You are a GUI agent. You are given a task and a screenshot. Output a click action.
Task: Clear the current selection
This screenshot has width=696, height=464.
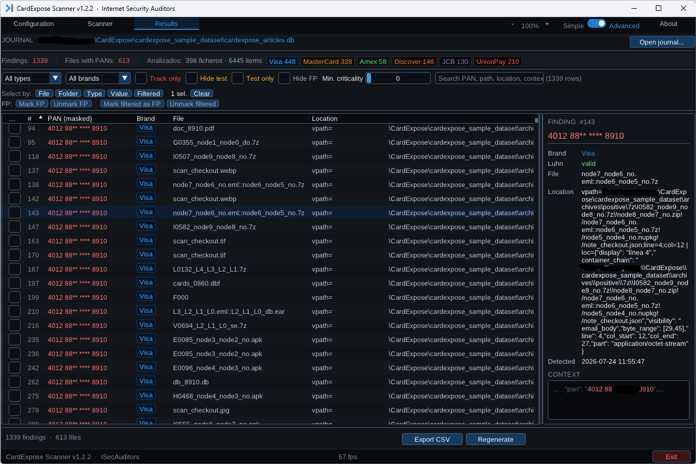click(x=202, y=94)
